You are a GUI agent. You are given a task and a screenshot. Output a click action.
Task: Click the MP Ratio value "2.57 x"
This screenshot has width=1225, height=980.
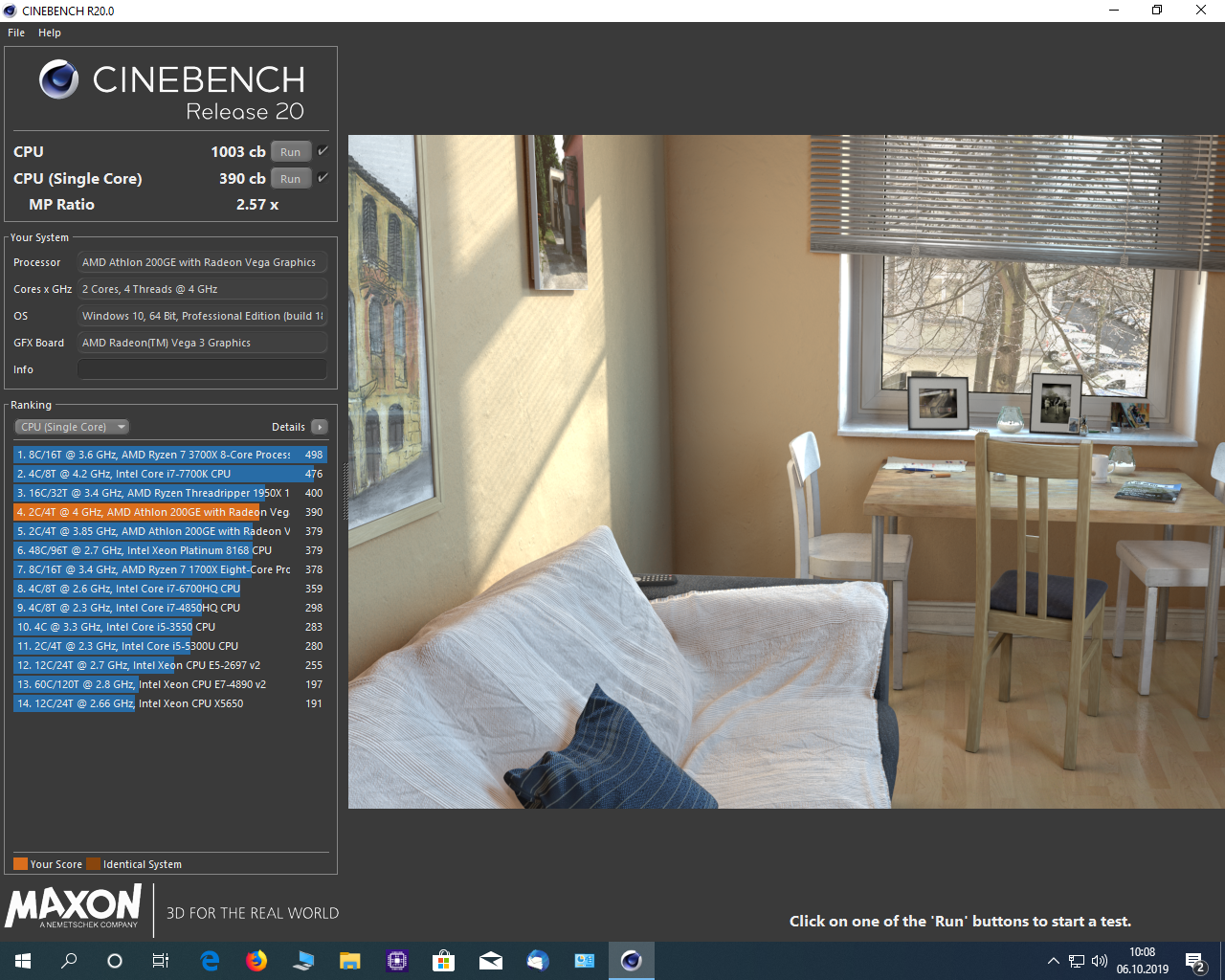257,205
